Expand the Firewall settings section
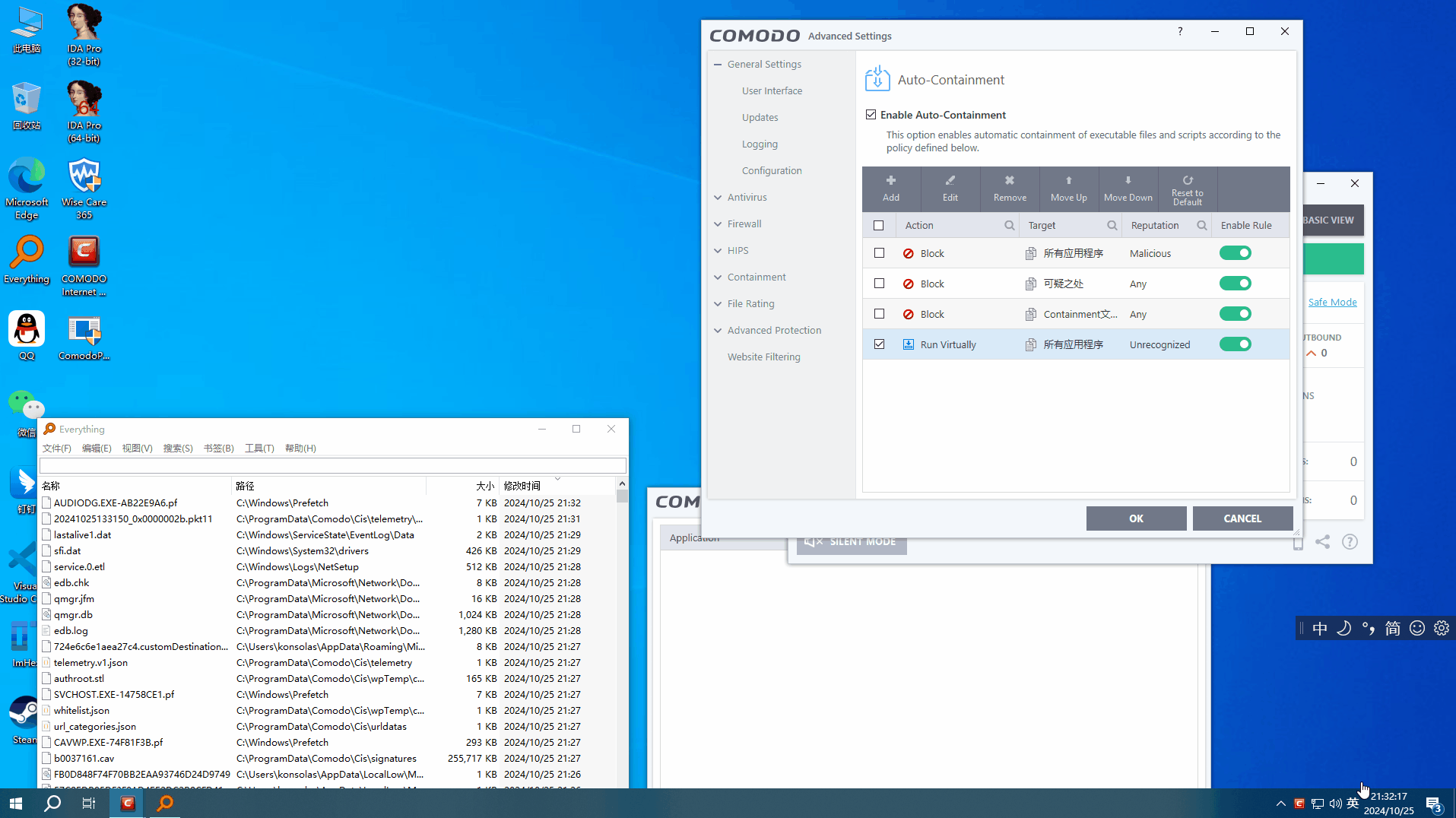Screen dimensions: 1456x818 (744, 224)
